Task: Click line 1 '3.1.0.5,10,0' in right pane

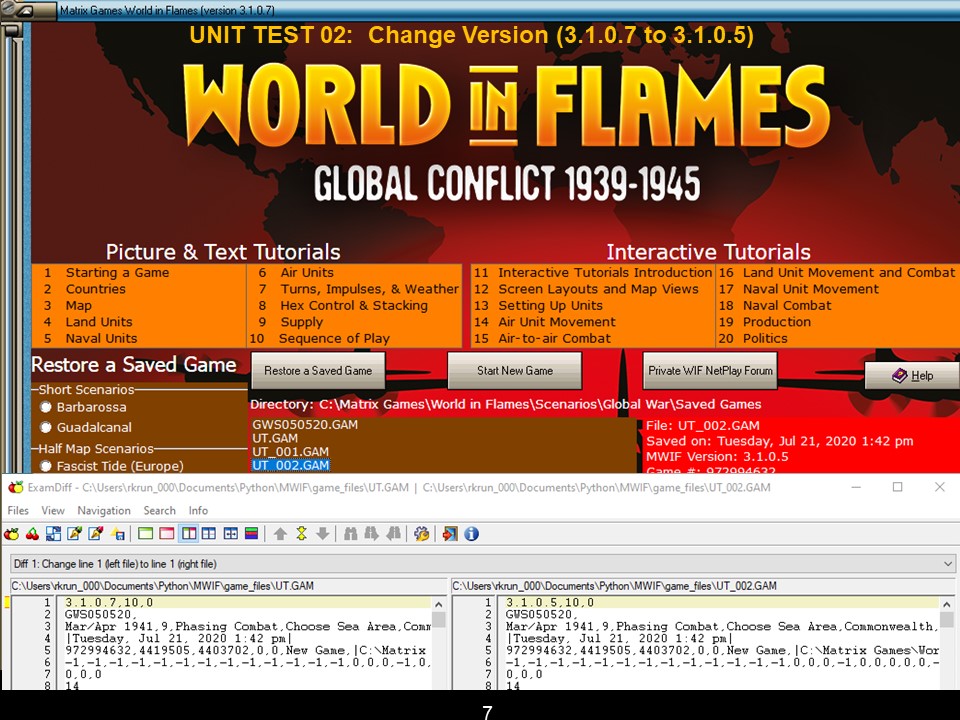Action: point(550,602)
